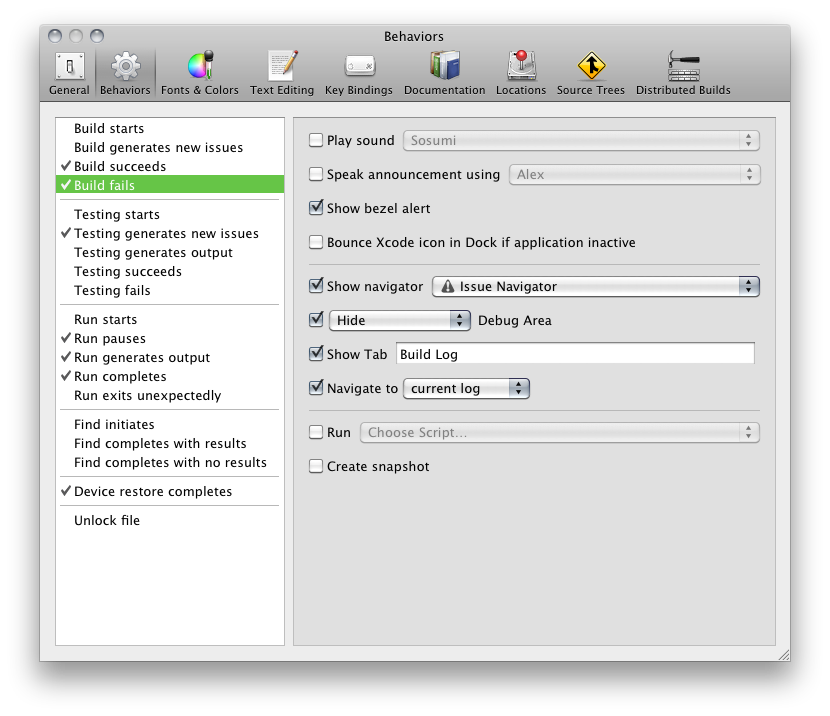Select the Unlock file behavior
The height and width of the screenshot is (716, 830).
(170, 521)
